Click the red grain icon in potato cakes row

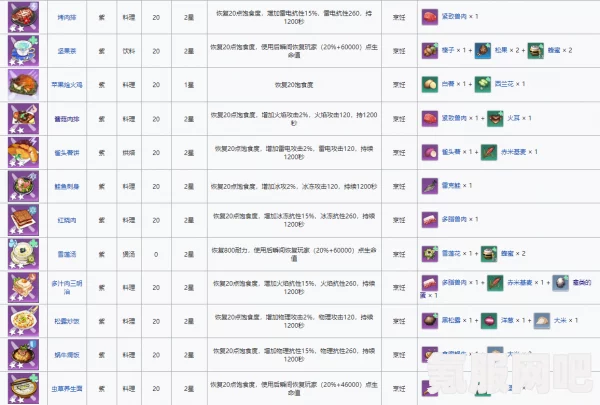[x=489, y=152]
